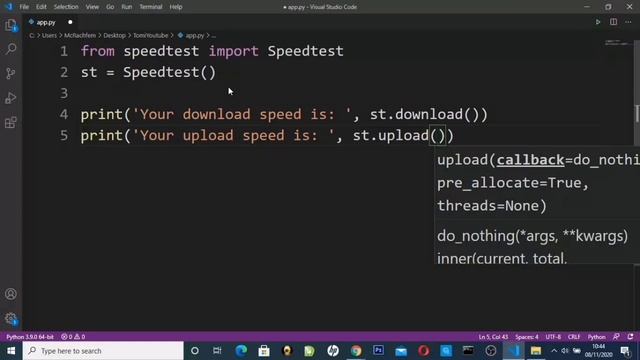Click the Users breadcrumb segment

point(49,36)
